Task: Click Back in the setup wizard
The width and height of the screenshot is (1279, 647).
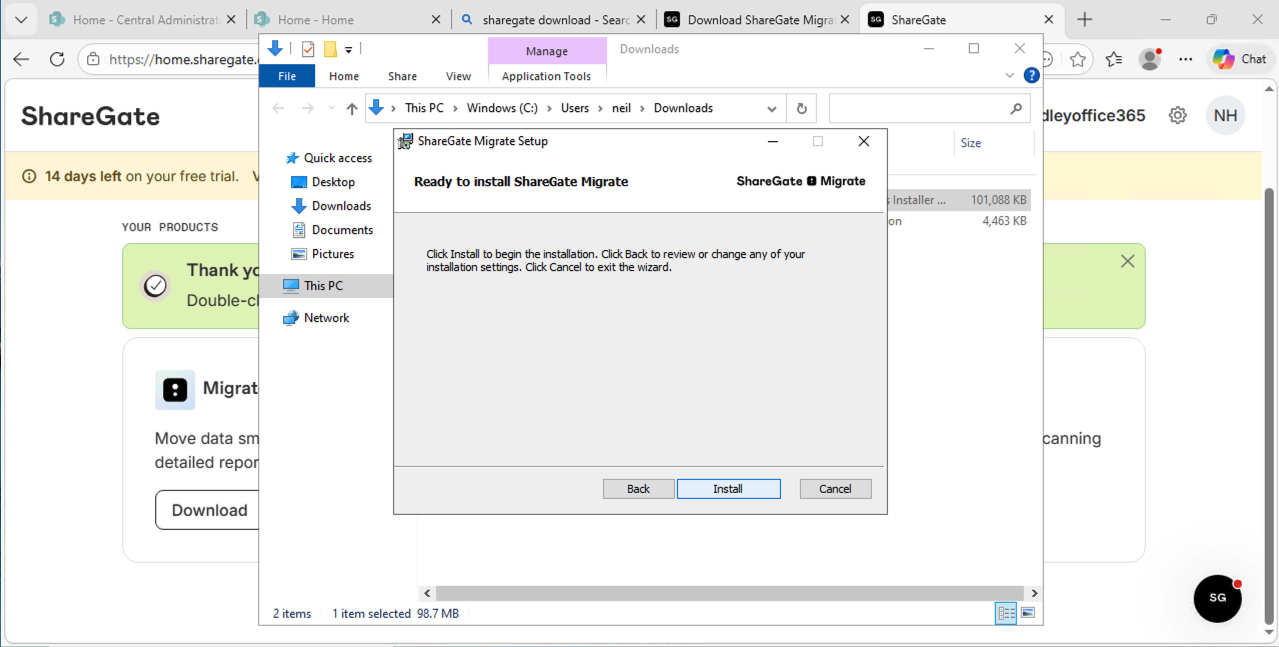Action: pos(638,489)
